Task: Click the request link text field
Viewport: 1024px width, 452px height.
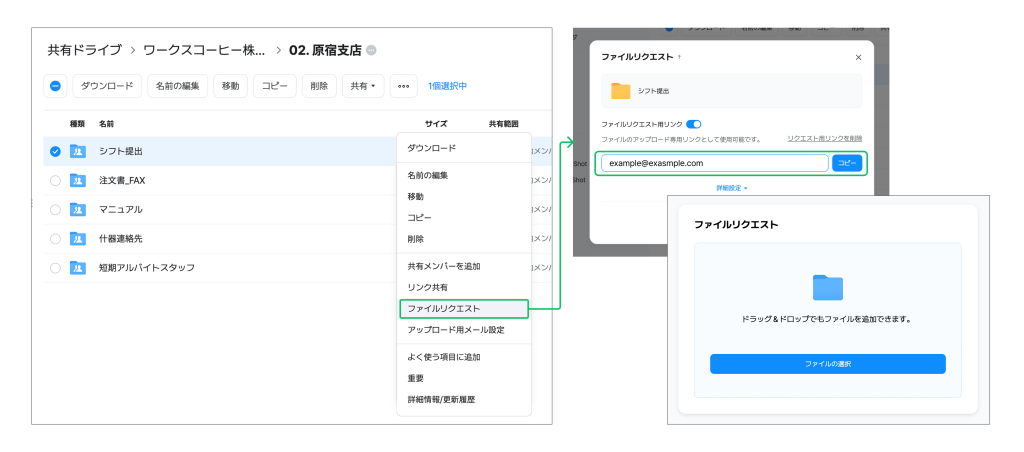Action: 714,163
